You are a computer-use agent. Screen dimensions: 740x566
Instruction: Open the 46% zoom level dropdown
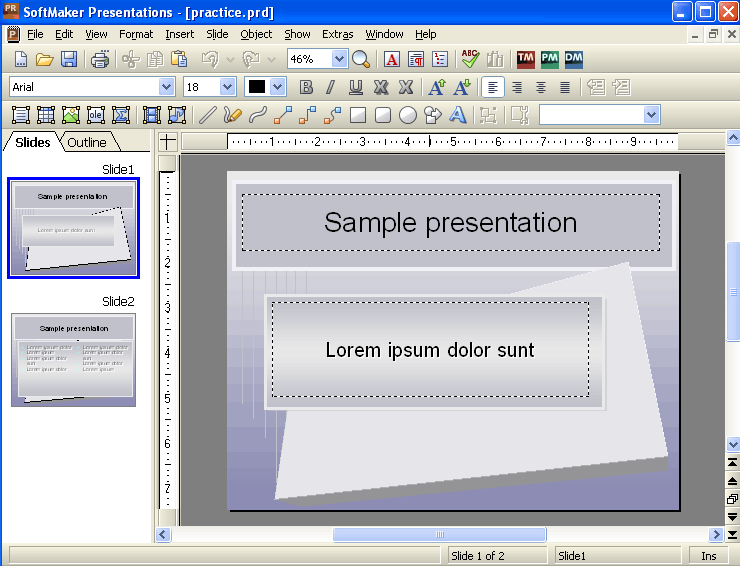point(339,59)
